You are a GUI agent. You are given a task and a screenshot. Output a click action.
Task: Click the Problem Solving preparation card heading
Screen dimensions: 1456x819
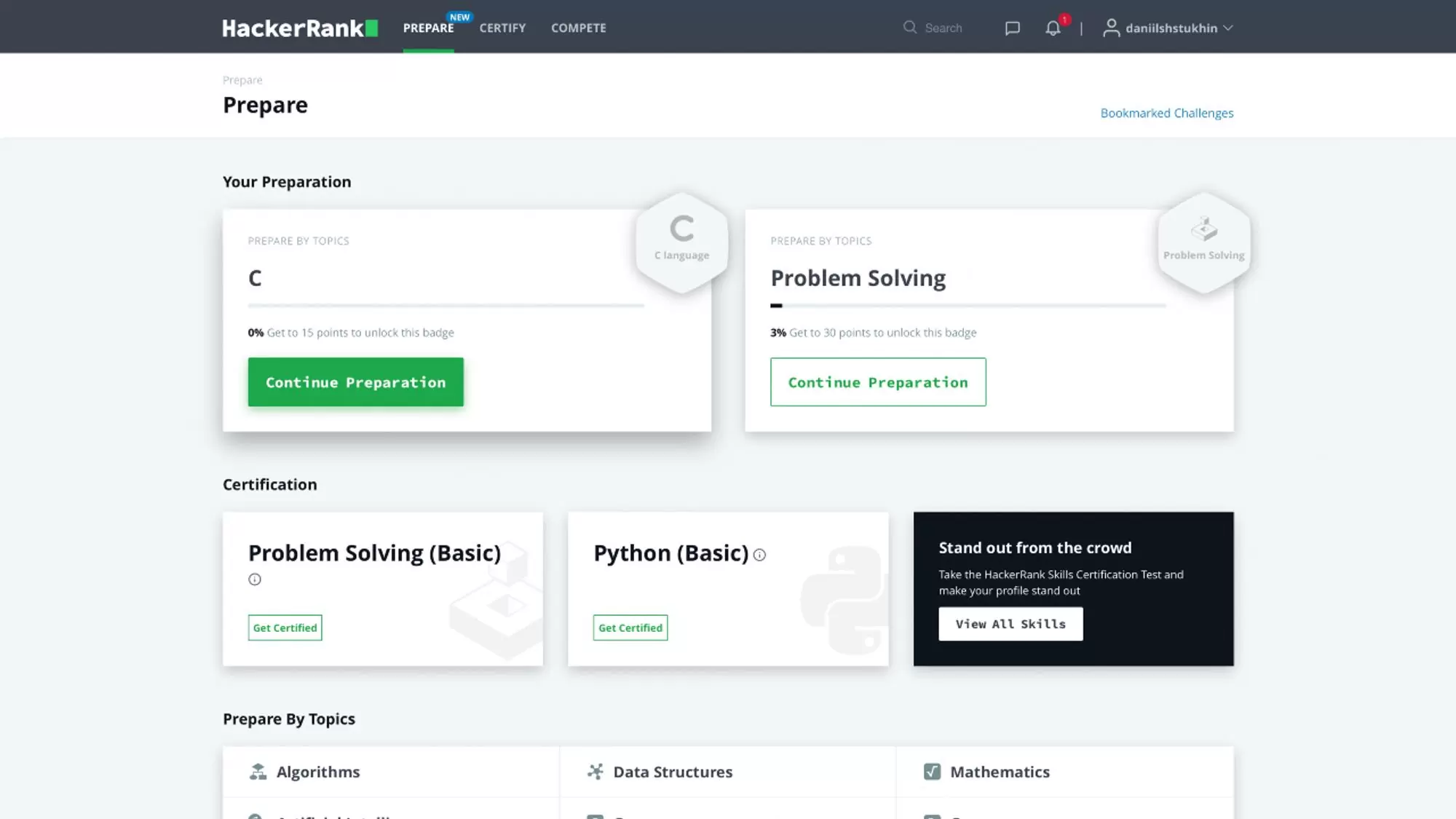click(858, 278)
